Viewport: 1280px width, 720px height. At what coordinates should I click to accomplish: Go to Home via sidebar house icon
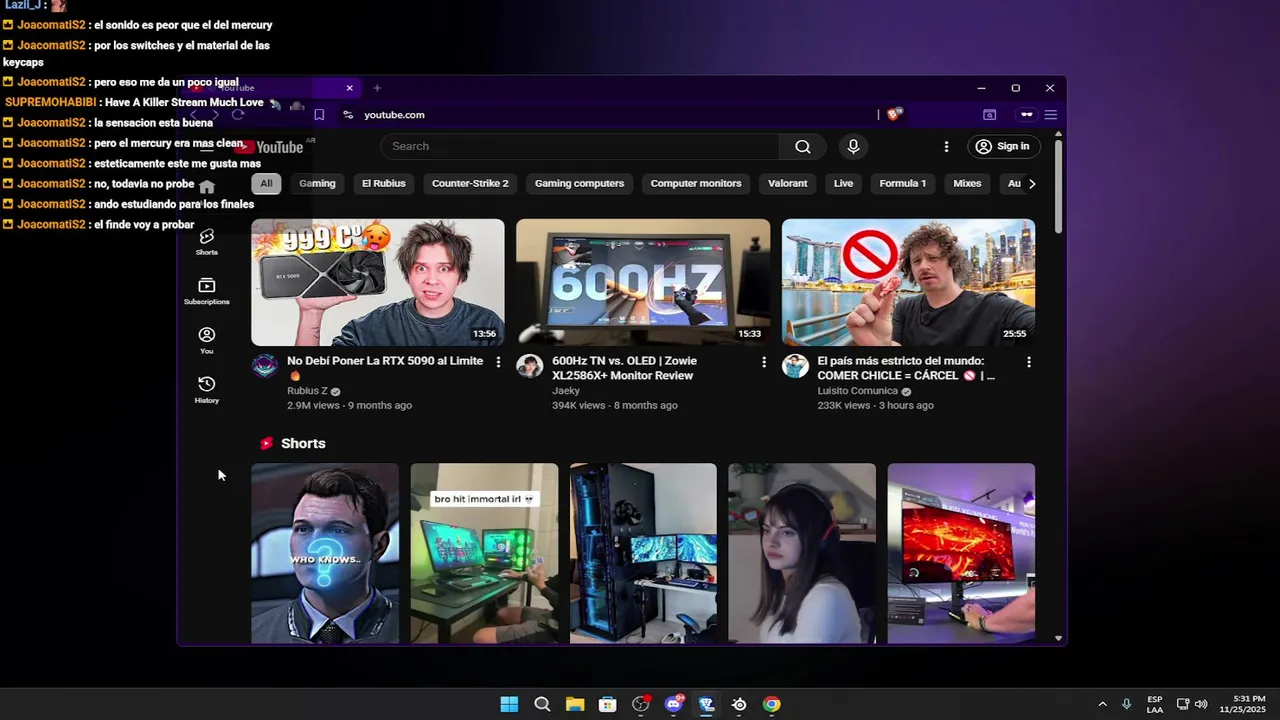pyautogui.click(x=207, y=187)
